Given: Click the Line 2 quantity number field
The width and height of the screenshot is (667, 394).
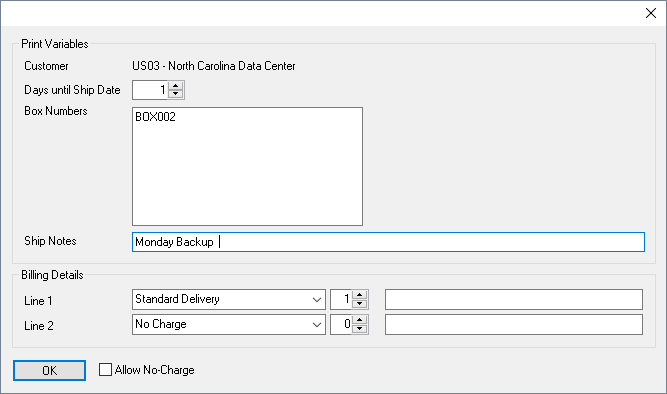Looking at the screenshot, I should (341, 325).
